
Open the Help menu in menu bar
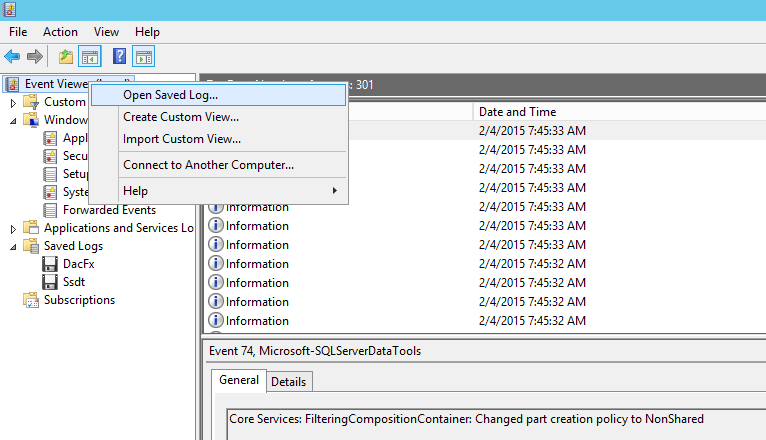[x=147, y=32]
